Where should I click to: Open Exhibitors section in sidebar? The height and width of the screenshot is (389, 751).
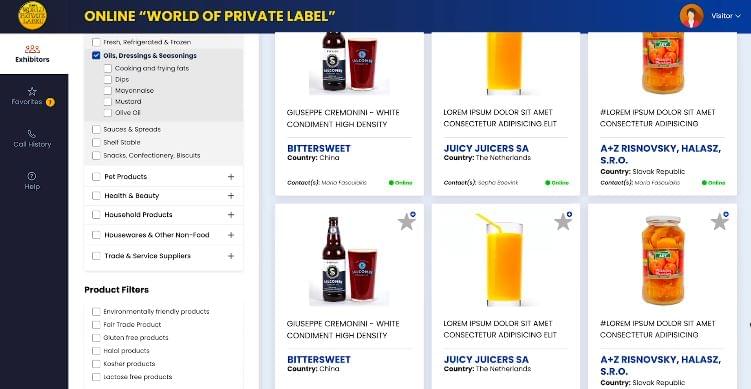coord(32,54)
